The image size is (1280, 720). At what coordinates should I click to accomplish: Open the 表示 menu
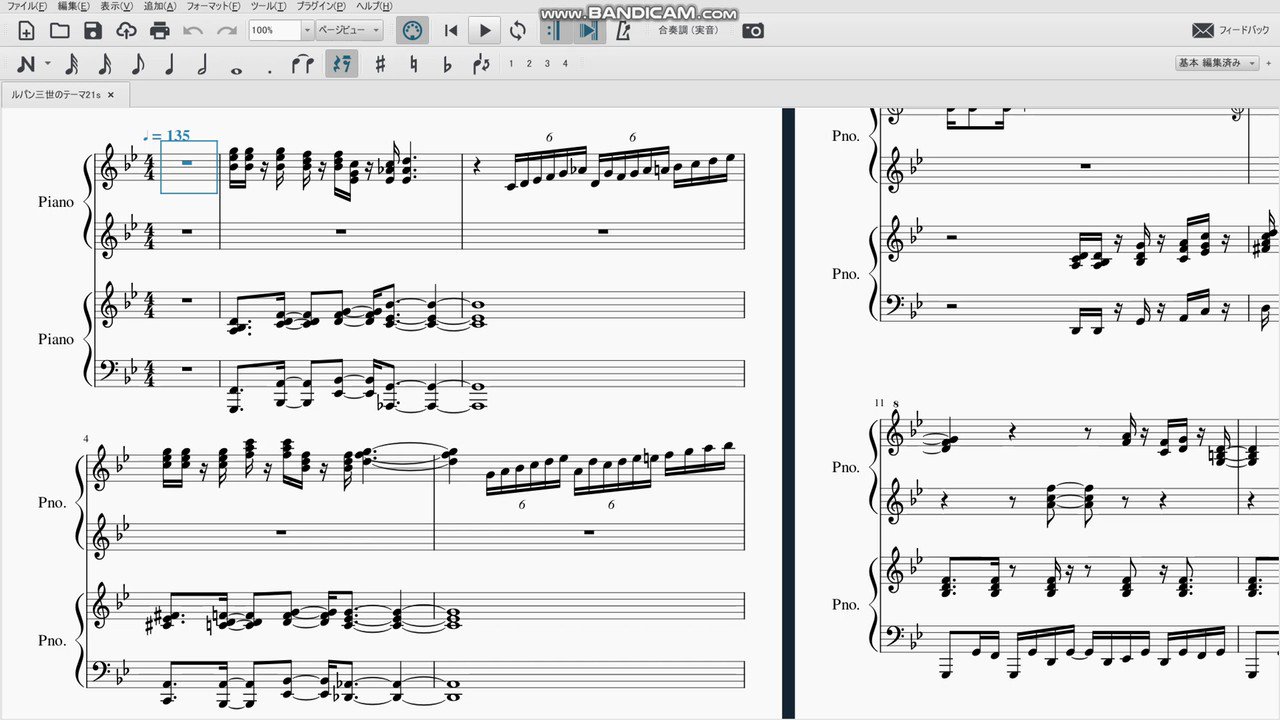[x=117, y=6]
